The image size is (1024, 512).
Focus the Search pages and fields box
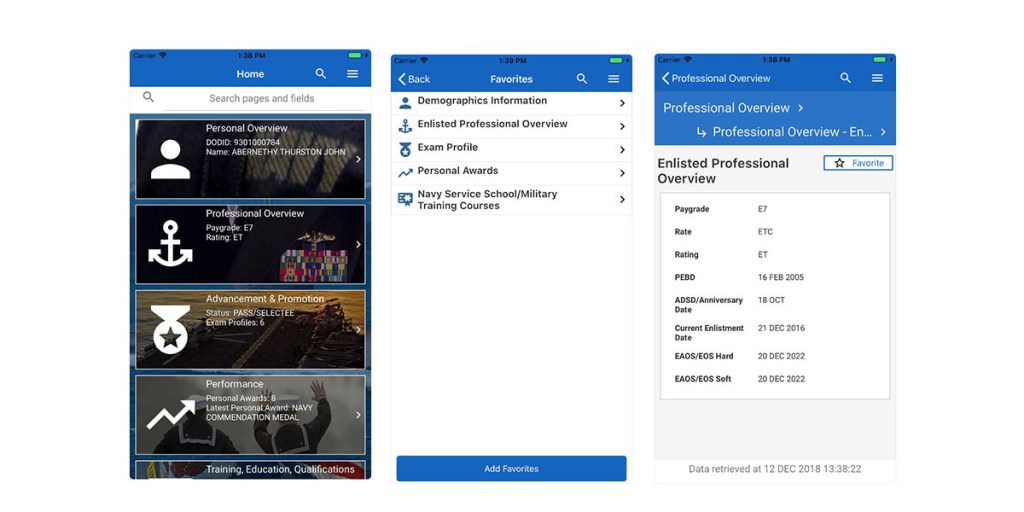(261, 99)
